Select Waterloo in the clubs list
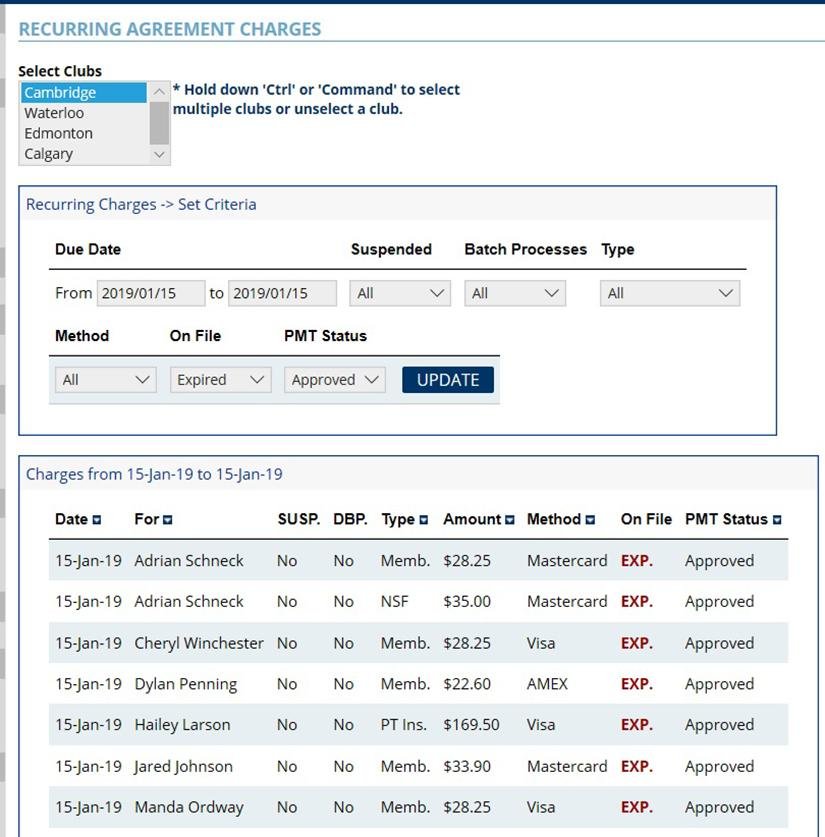Screen dimensions: 825x837 pyautogui.click(x=55, y=113)
